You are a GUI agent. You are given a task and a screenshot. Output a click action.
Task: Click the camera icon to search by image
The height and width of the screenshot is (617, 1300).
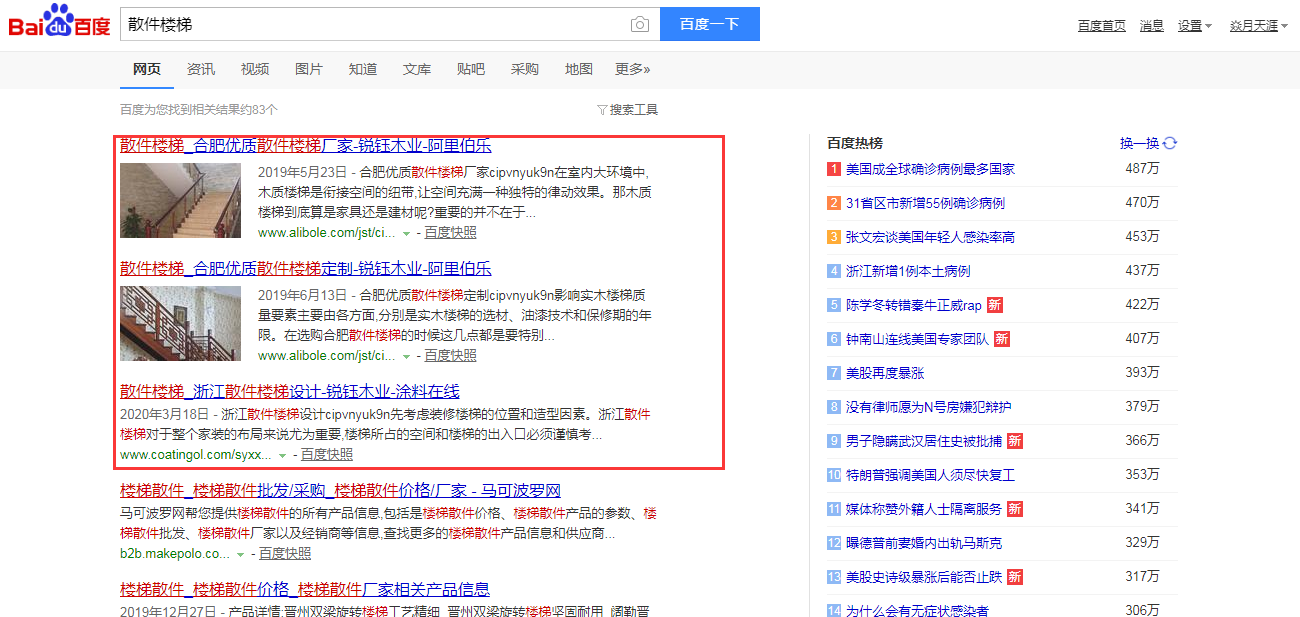640,23
